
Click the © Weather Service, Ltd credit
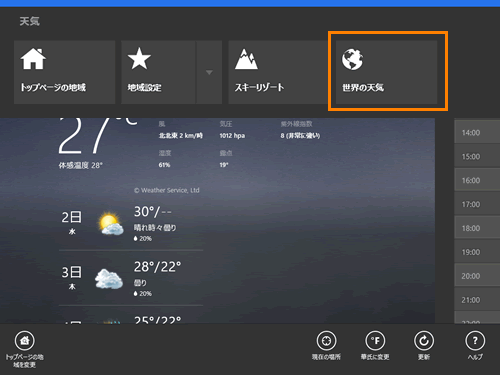[x=167, y=190]
